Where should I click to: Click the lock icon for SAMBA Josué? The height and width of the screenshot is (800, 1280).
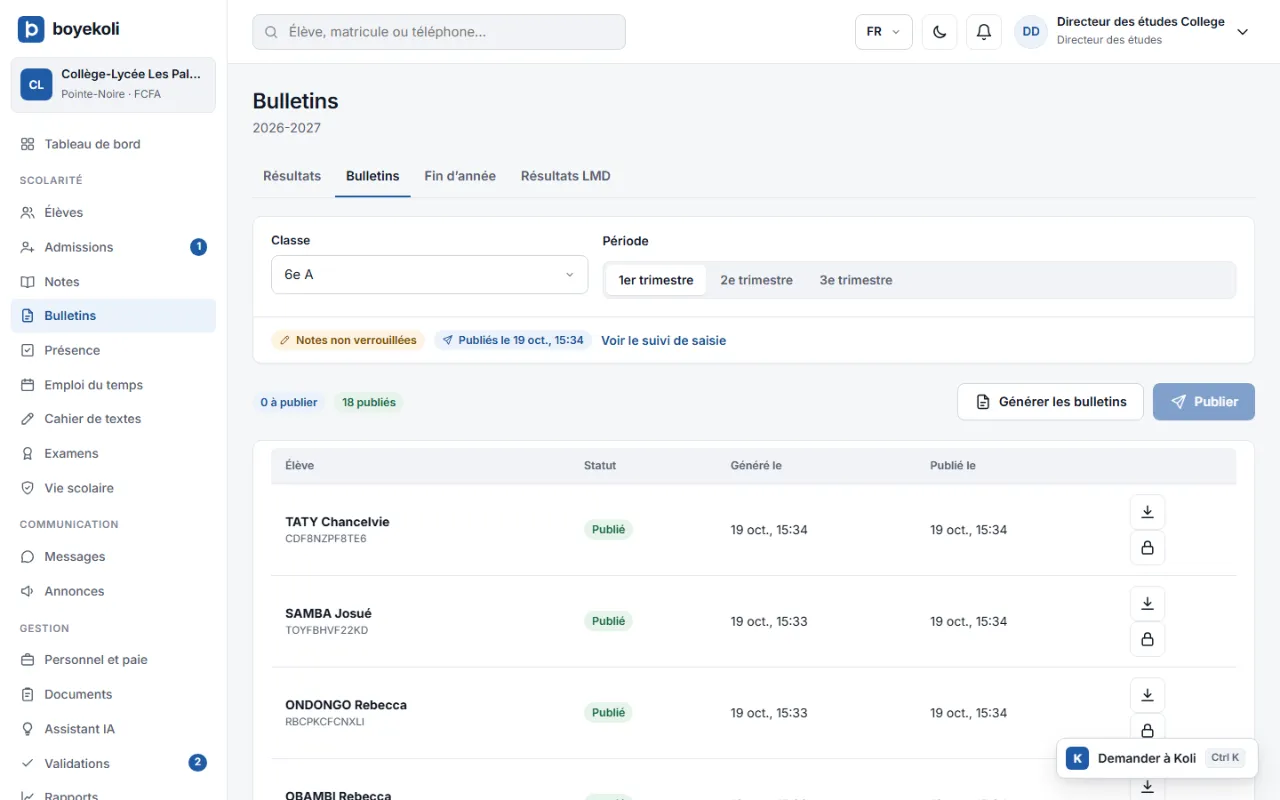(x=1147, y=639)
